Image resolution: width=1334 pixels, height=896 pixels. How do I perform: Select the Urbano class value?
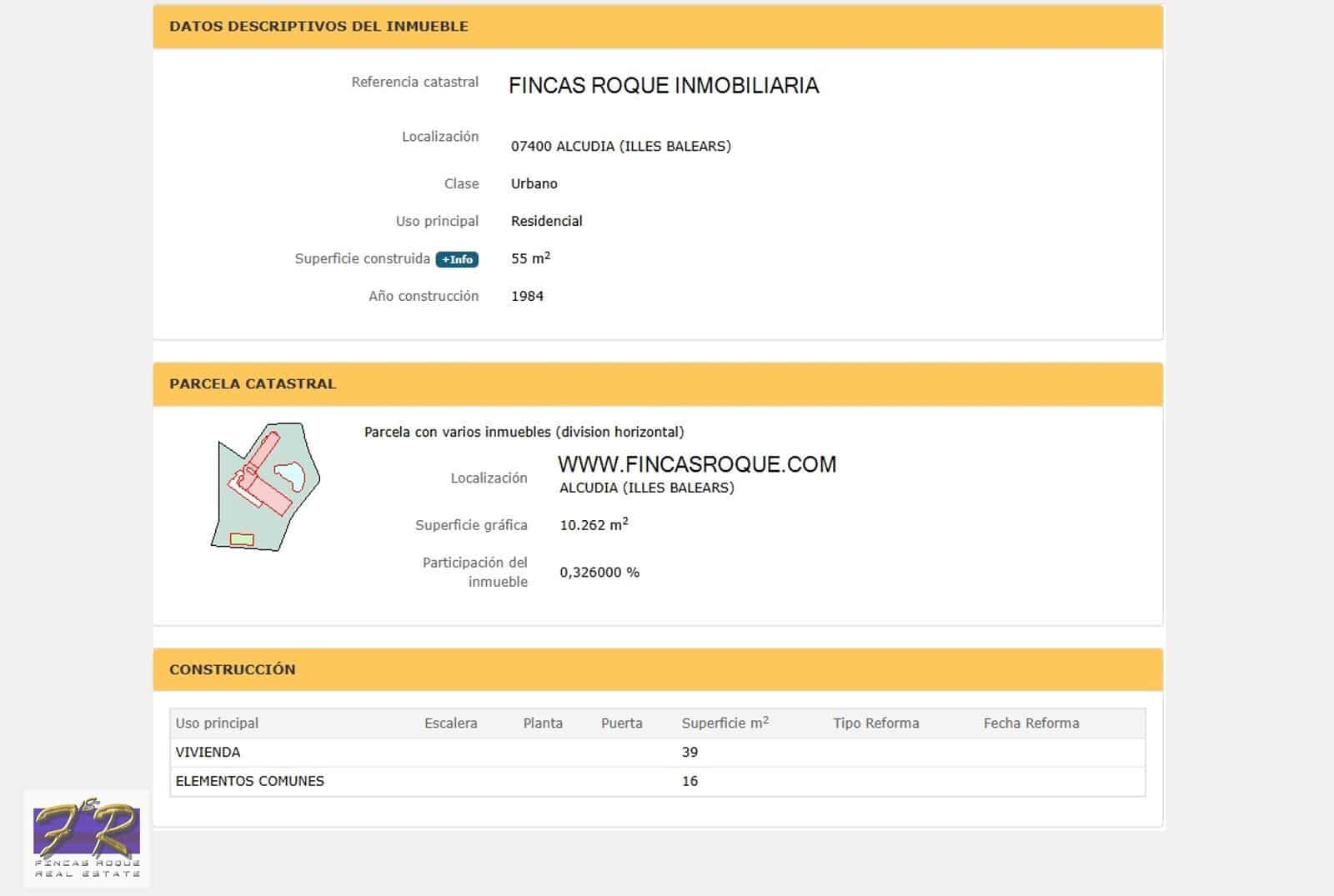tap(534, 183)
